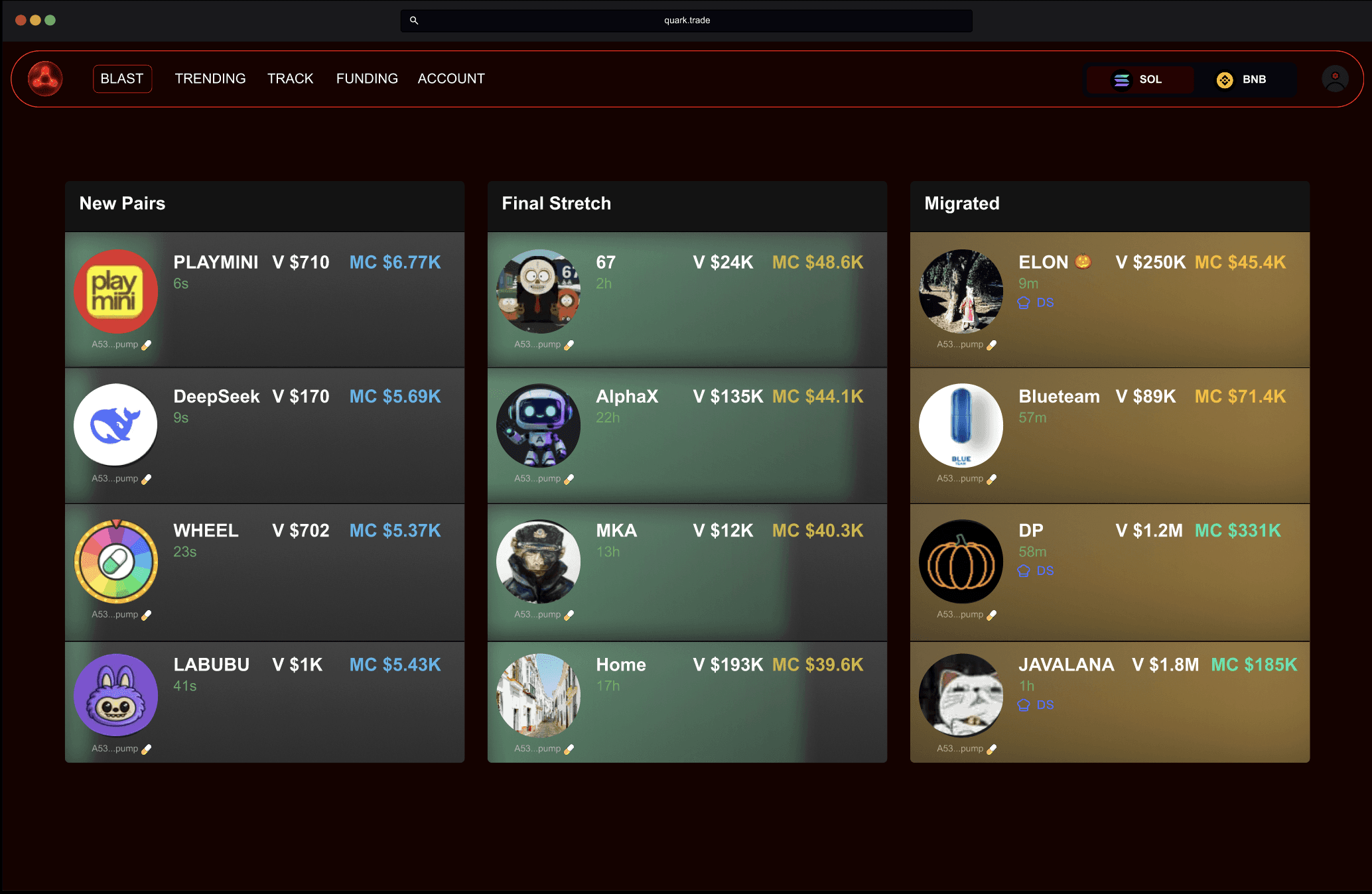Image resolution: width=1372 pixels, height=894 pixels.
Task: Click the pump pill icon under 67
Action: point(569,345)
